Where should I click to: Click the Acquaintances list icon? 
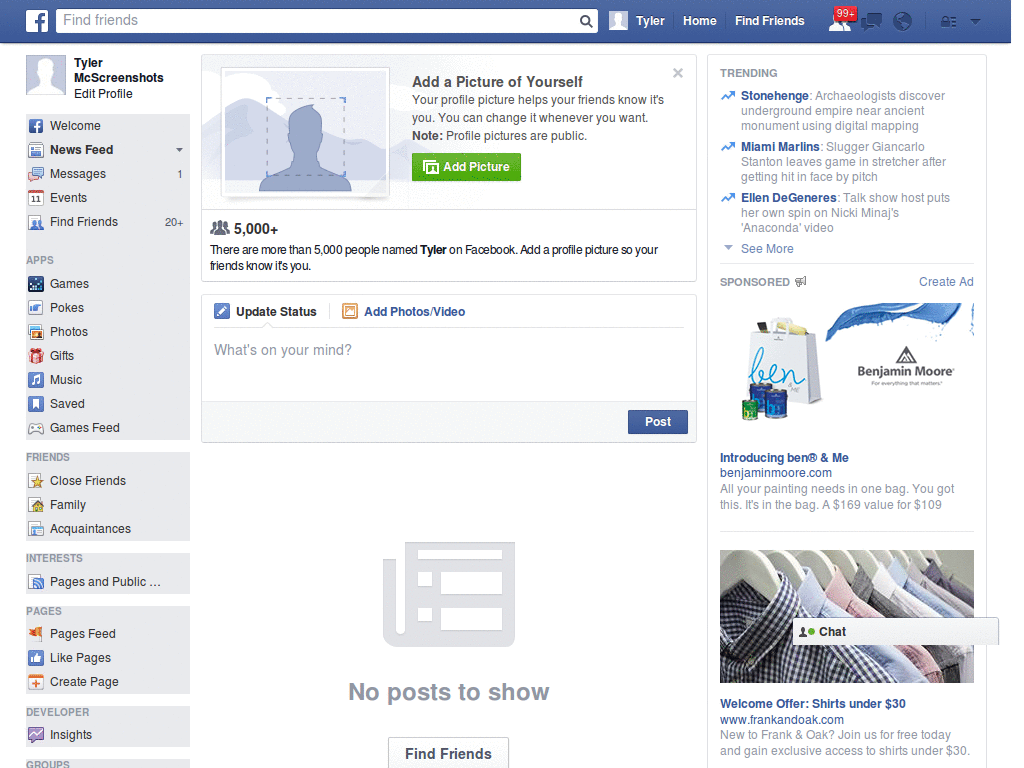click(x=36, y=529)
